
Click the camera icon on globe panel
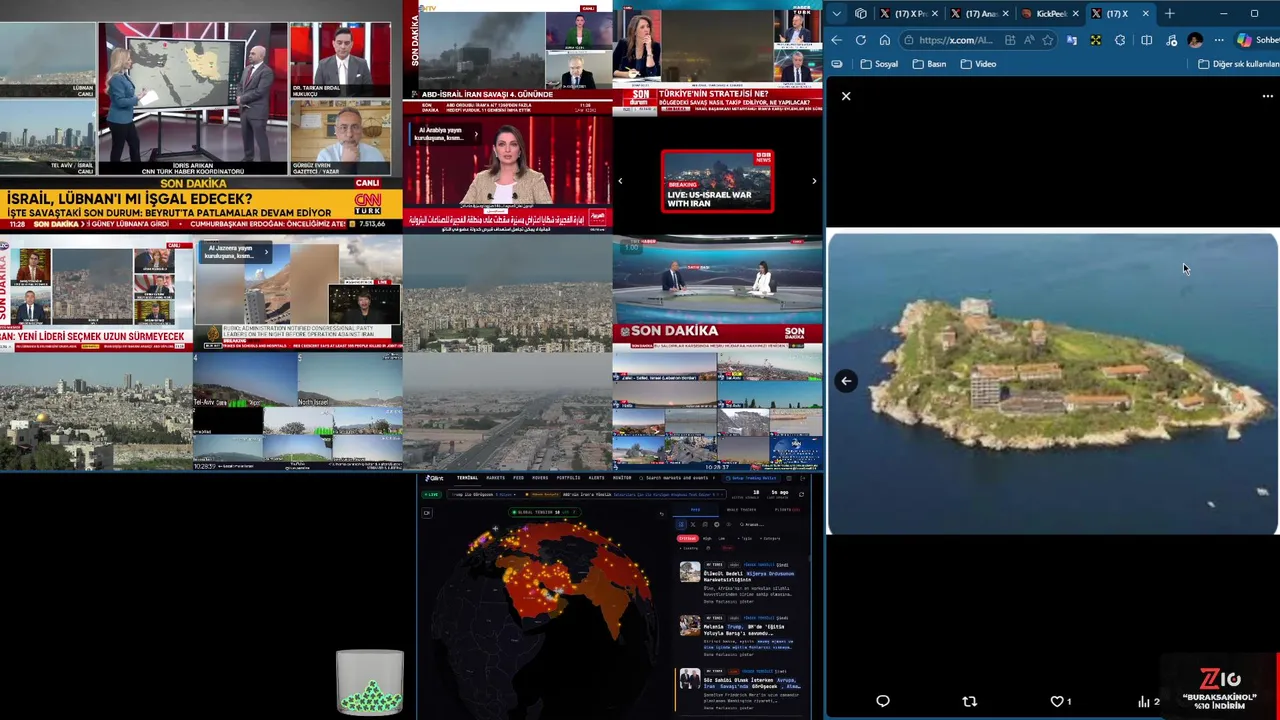click(427, 513)
